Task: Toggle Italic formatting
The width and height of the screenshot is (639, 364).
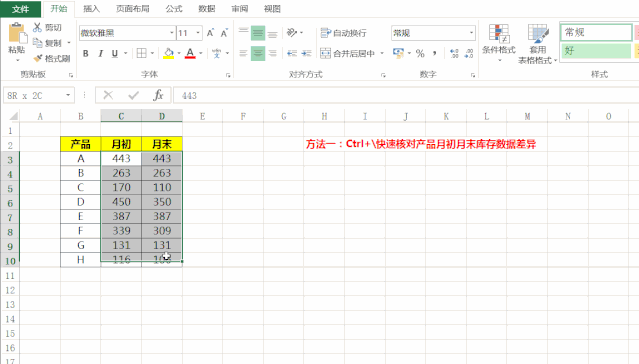Action: point(100,53)
